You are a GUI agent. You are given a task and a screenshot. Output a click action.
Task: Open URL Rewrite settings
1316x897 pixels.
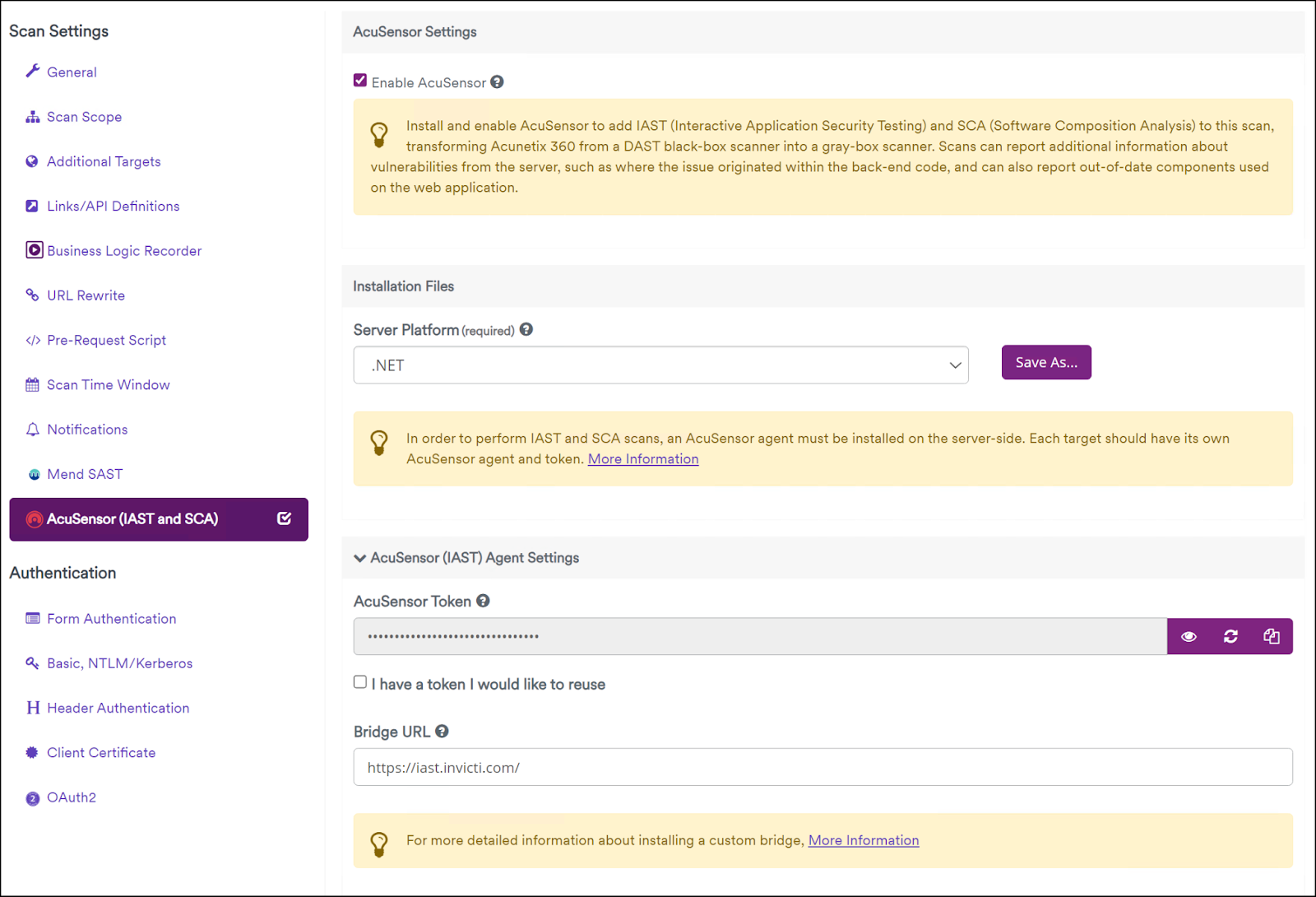click(x=86, y=295)
